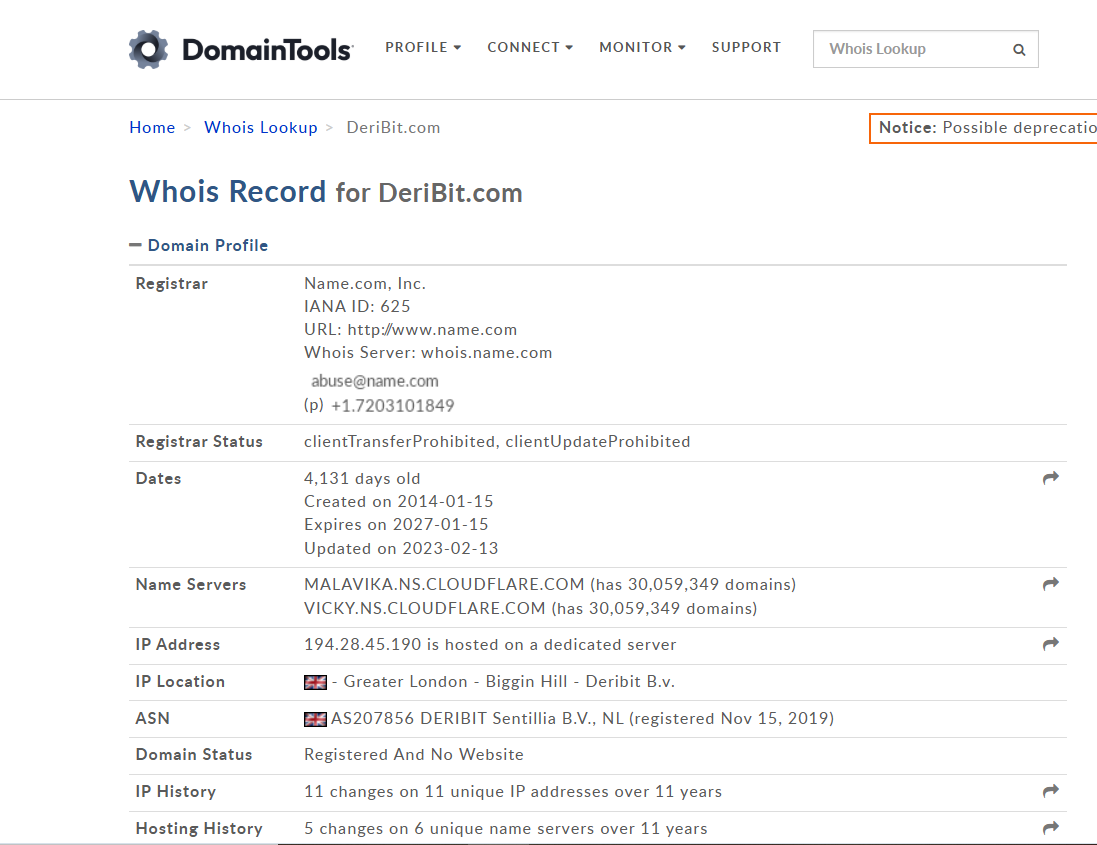Click MALAVIKA.NS.CLOUDFLARE.COM name server

[444, 584]
